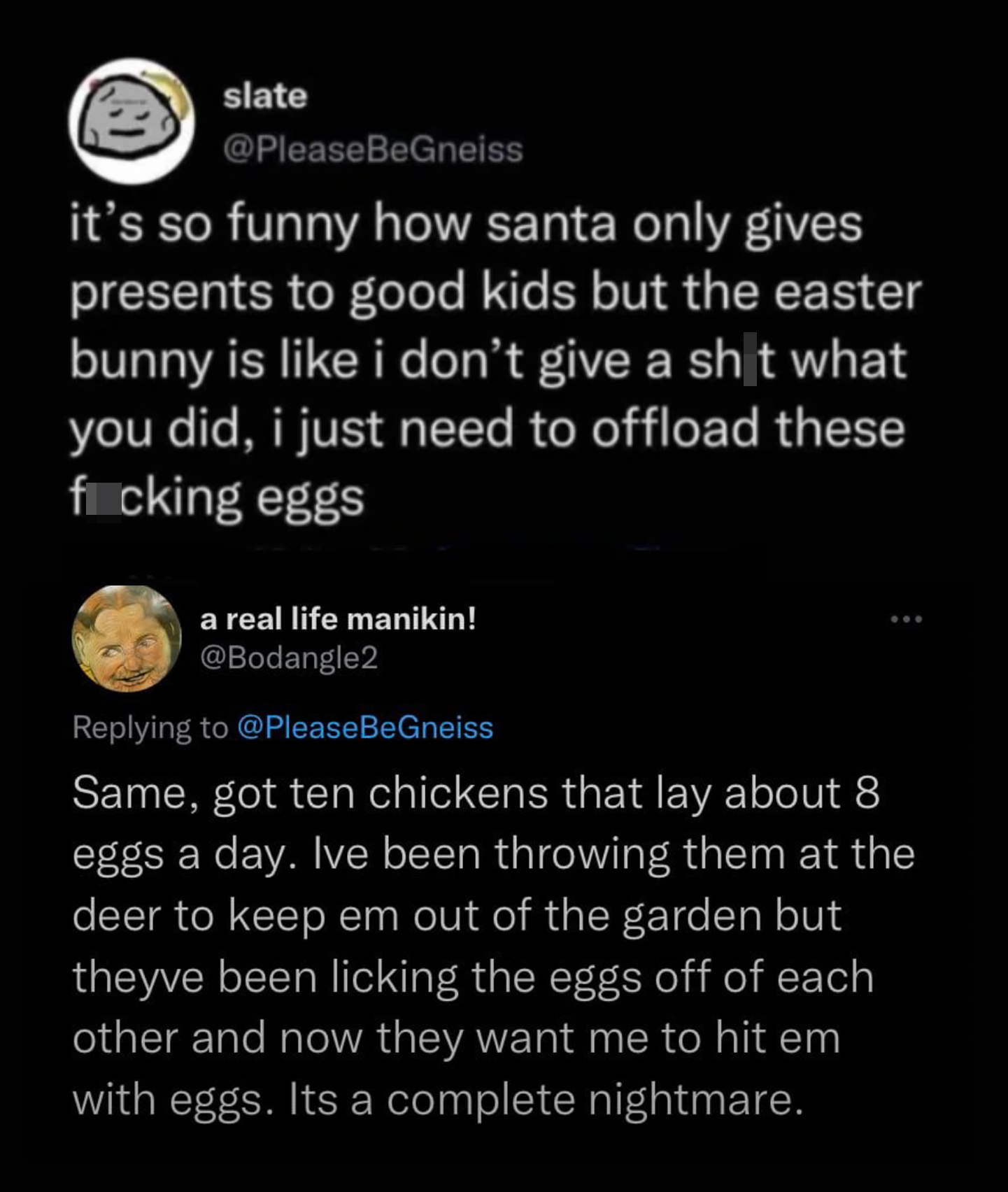Click the censor block in "sh_t"
This screenshot has width=1008, height=1192.
(749, 360)
